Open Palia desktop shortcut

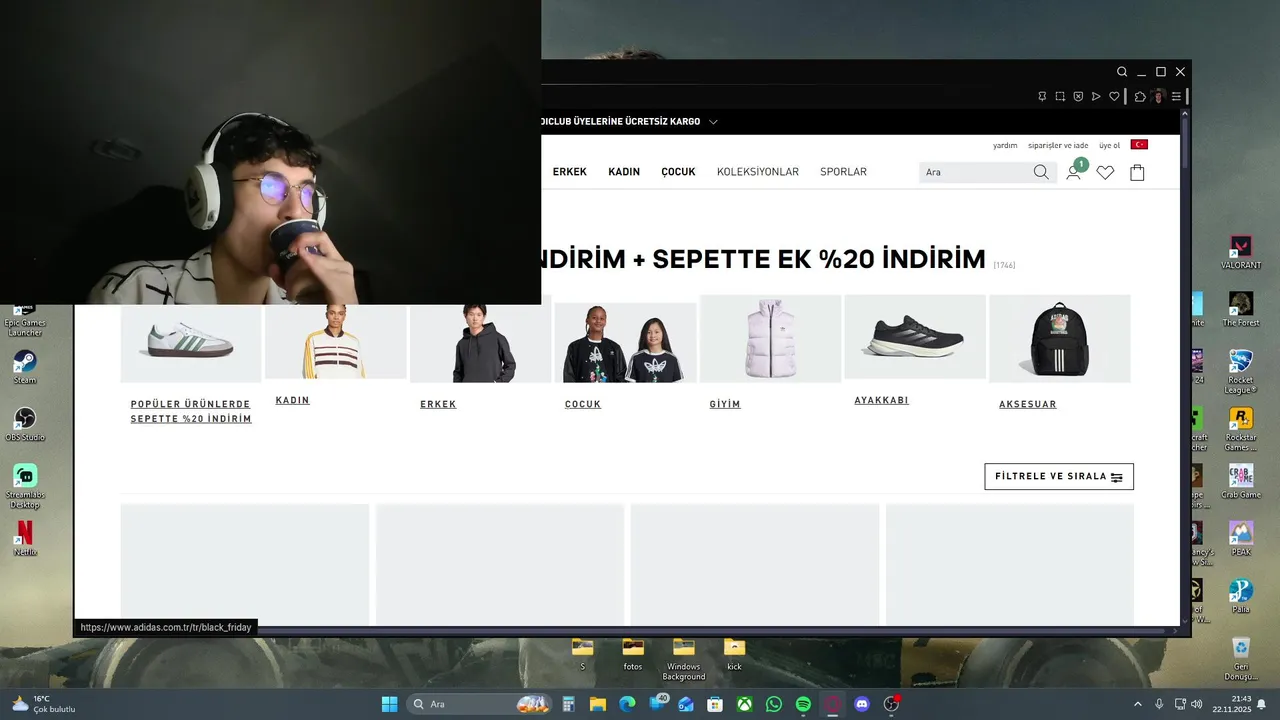tap(1241, 596)
